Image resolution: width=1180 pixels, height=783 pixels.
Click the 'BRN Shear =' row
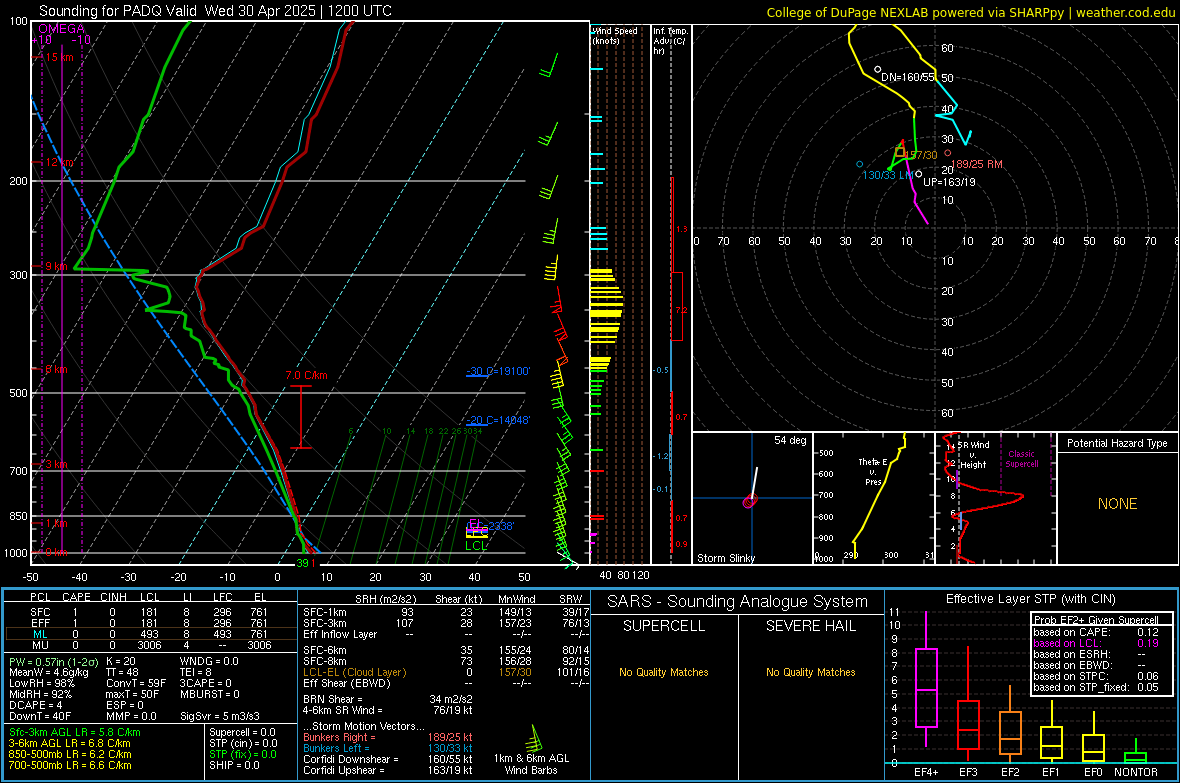pyautogui.click(x=388, y=699)
